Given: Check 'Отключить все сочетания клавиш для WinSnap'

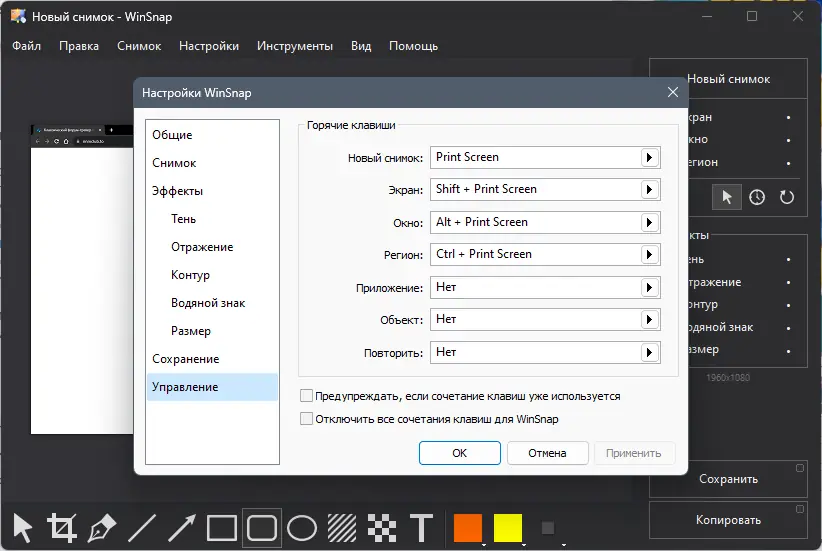Looking at the screenshot, I should (307, 419).
